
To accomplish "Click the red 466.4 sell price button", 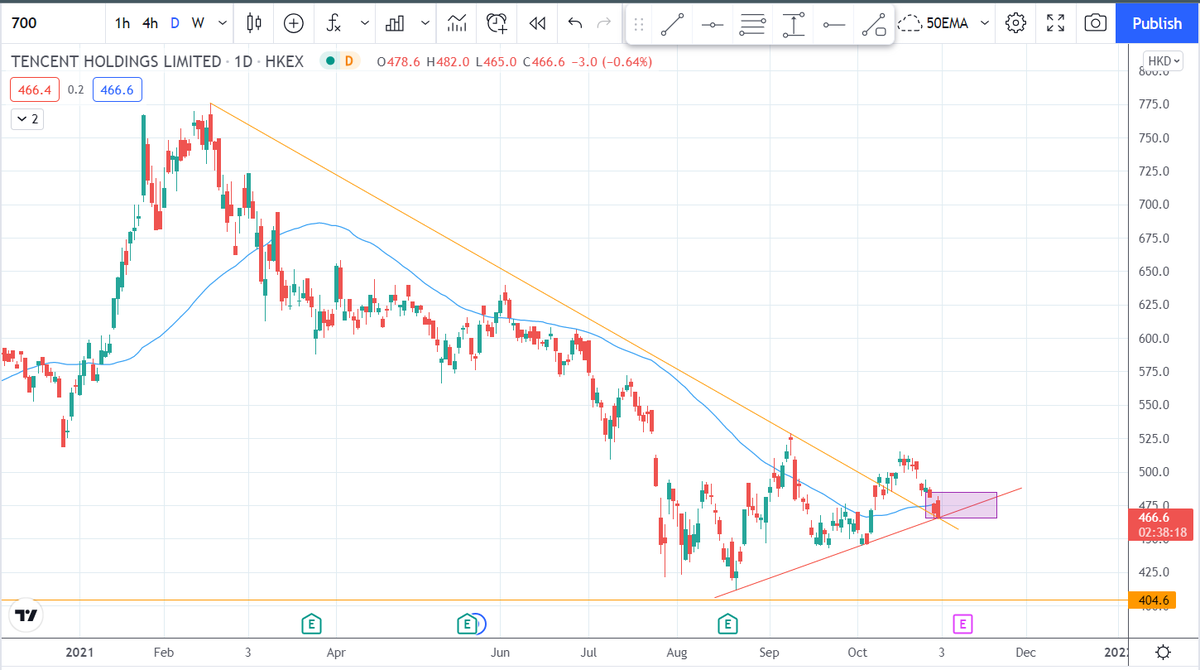I will click(35, 90).
